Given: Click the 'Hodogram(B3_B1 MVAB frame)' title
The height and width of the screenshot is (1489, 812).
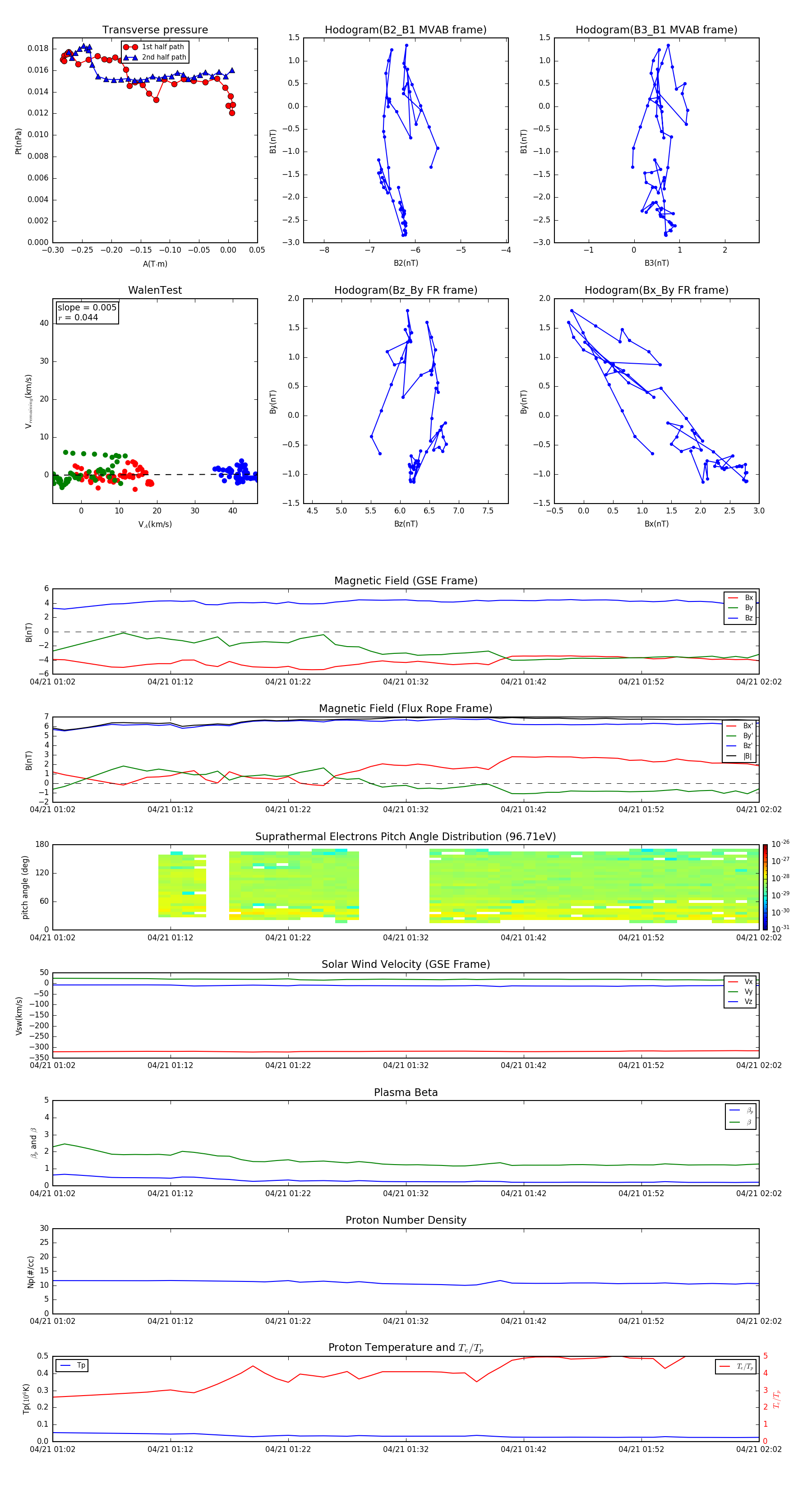Looking at the screenshot, I should [x=656, y=30].
